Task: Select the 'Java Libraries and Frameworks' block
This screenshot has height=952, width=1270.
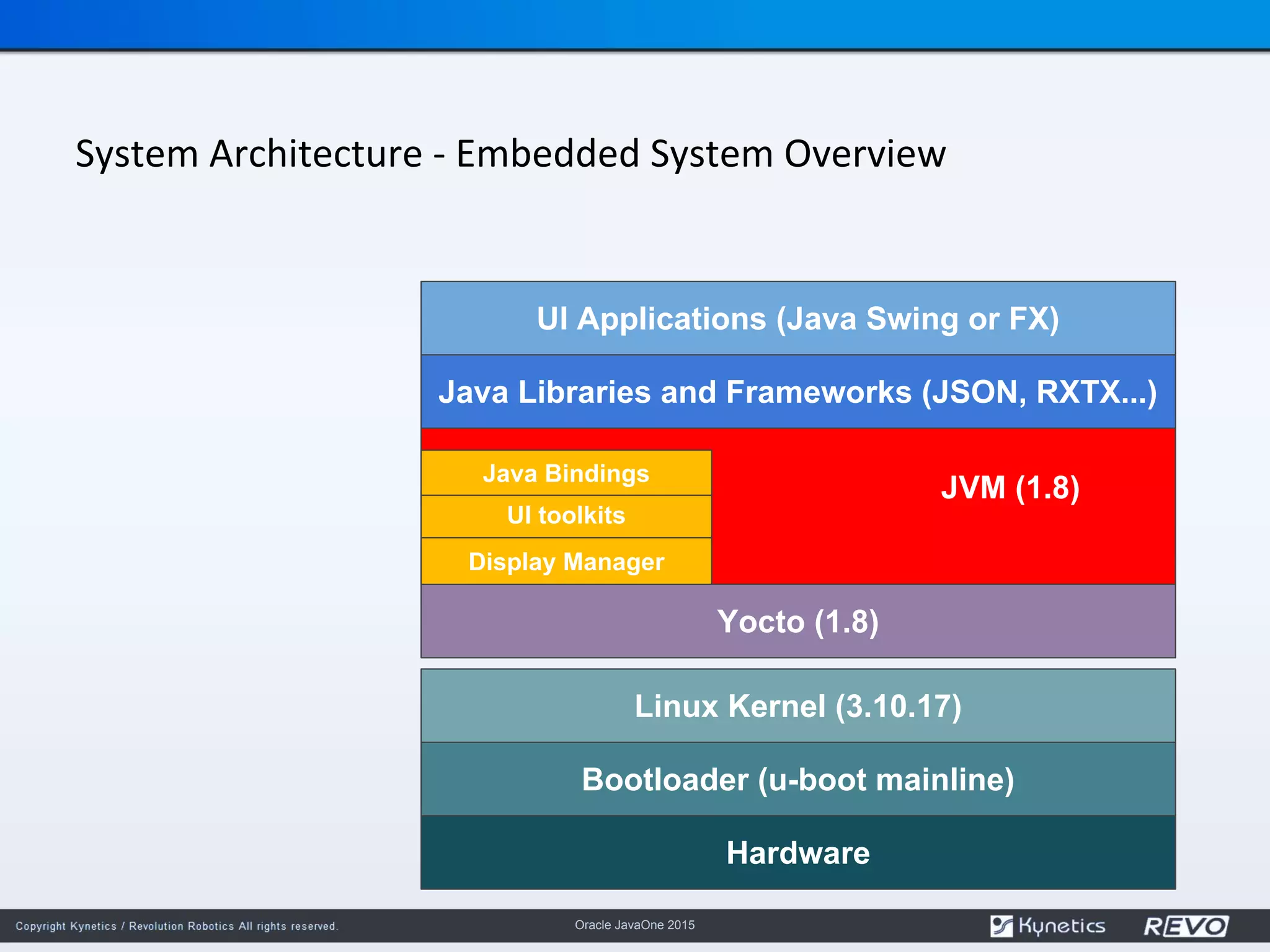Action: (798, 392)
